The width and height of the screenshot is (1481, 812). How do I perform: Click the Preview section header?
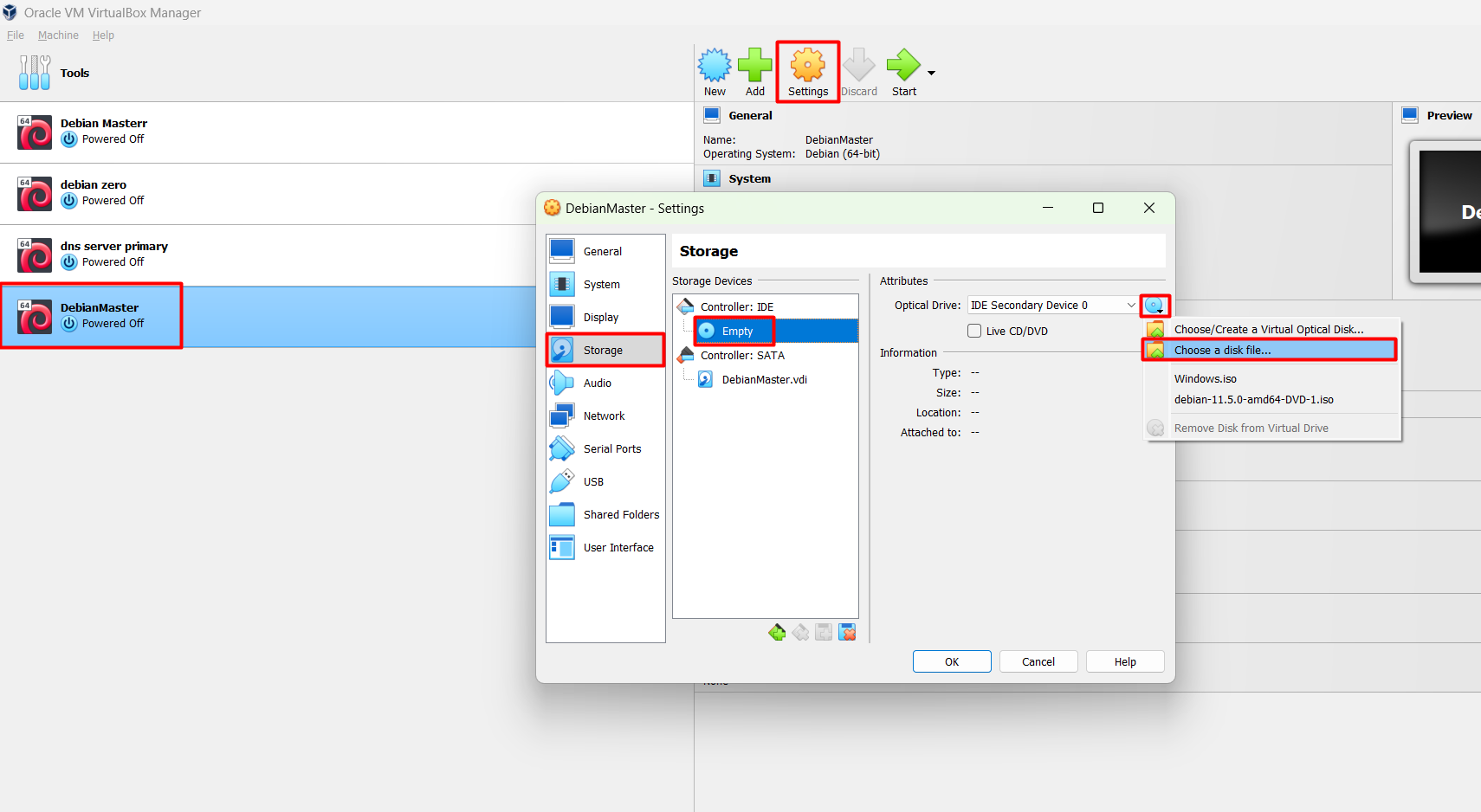click(1449, 115)
